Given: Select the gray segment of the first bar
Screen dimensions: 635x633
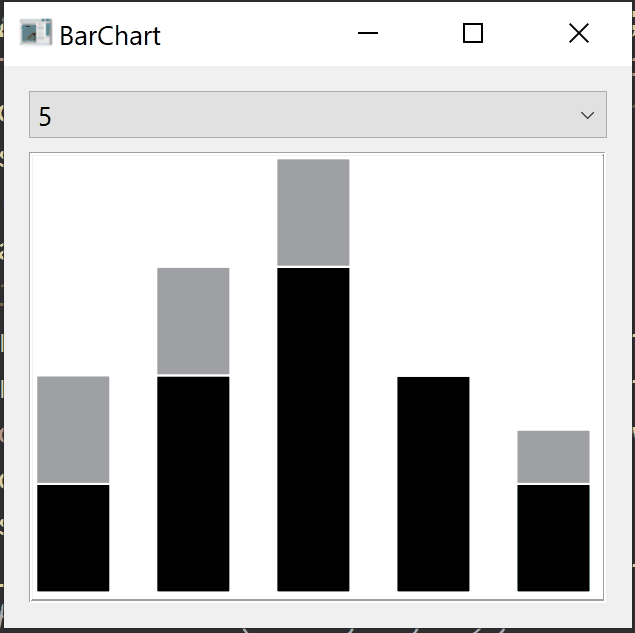Looking at the screenshot, I should pos(73,429).
